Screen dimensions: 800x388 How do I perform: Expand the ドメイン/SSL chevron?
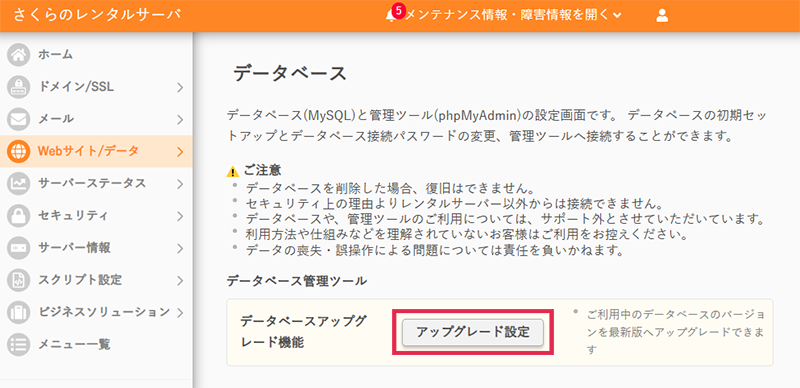pos(180,88)
